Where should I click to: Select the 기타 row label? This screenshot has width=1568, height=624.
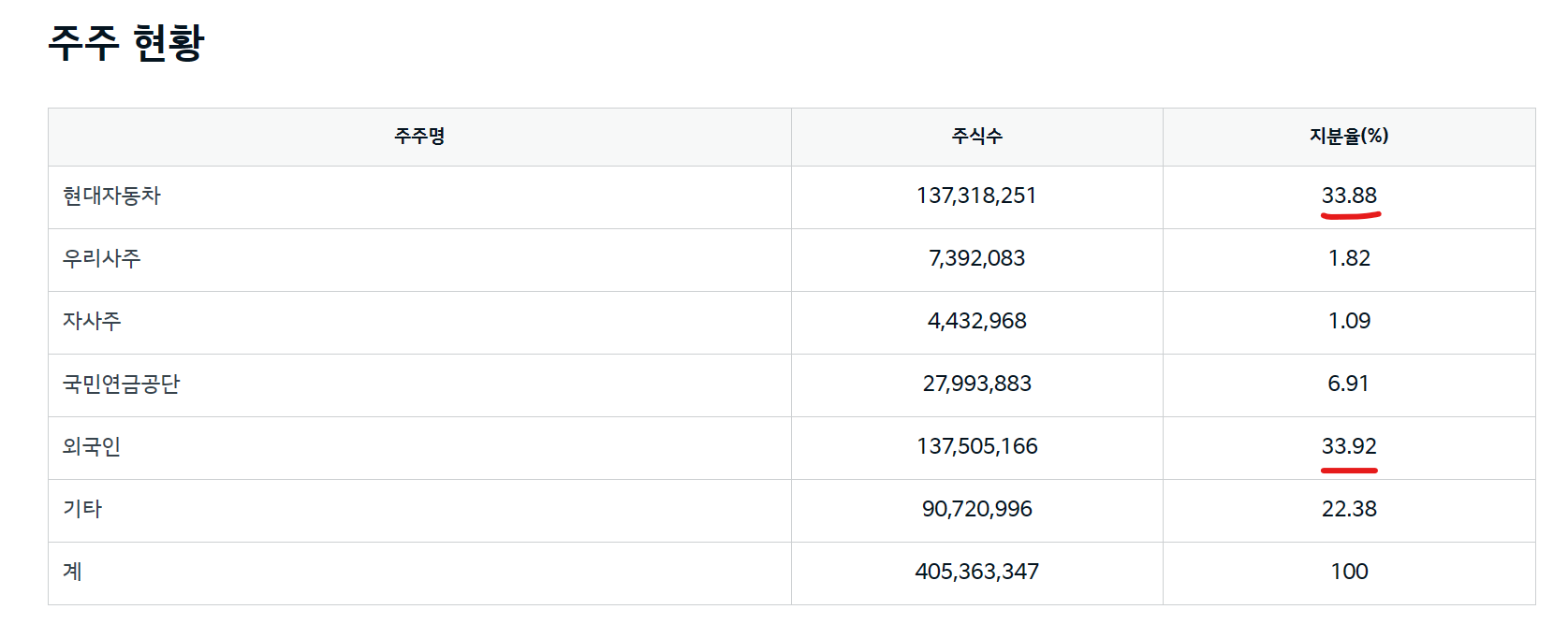pyautogui.click(x=82, y=510)
